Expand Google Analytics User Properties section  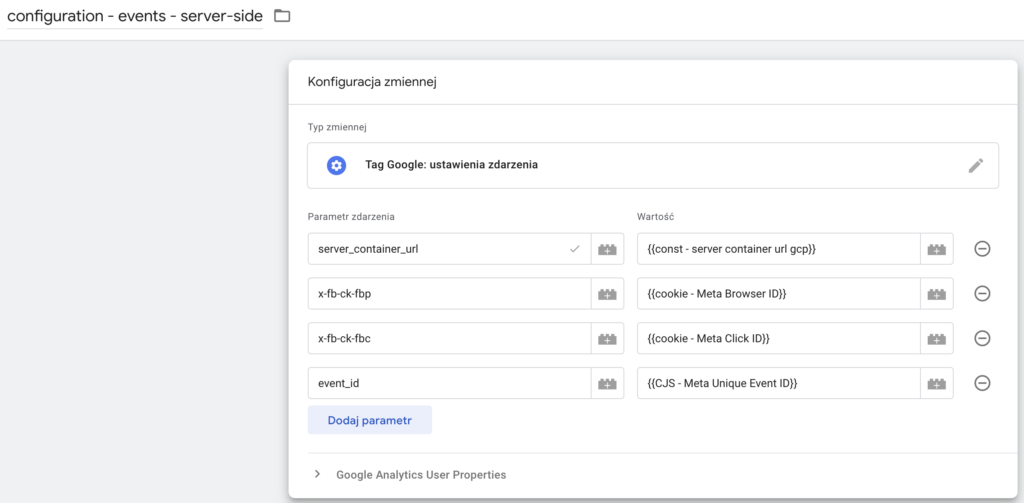point(318,474)
